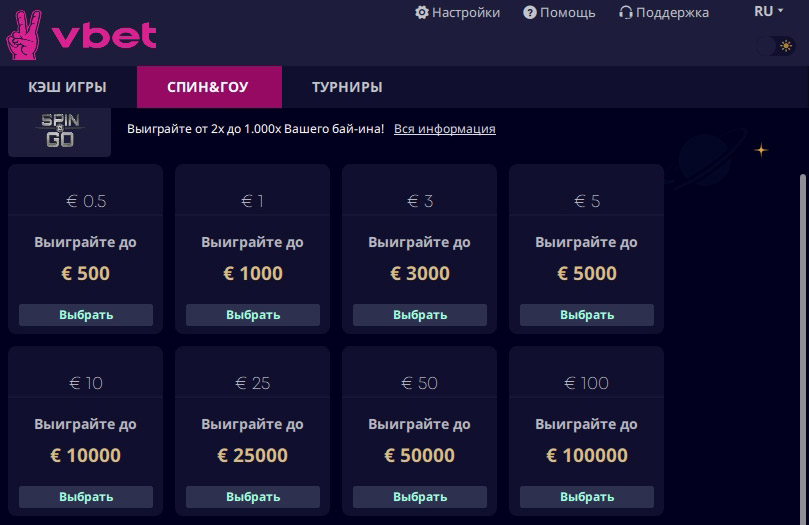Choose the €5 buy-in Выбрать button
The height and width of the screenshot is (525, 809).
[x=587, y=315]
